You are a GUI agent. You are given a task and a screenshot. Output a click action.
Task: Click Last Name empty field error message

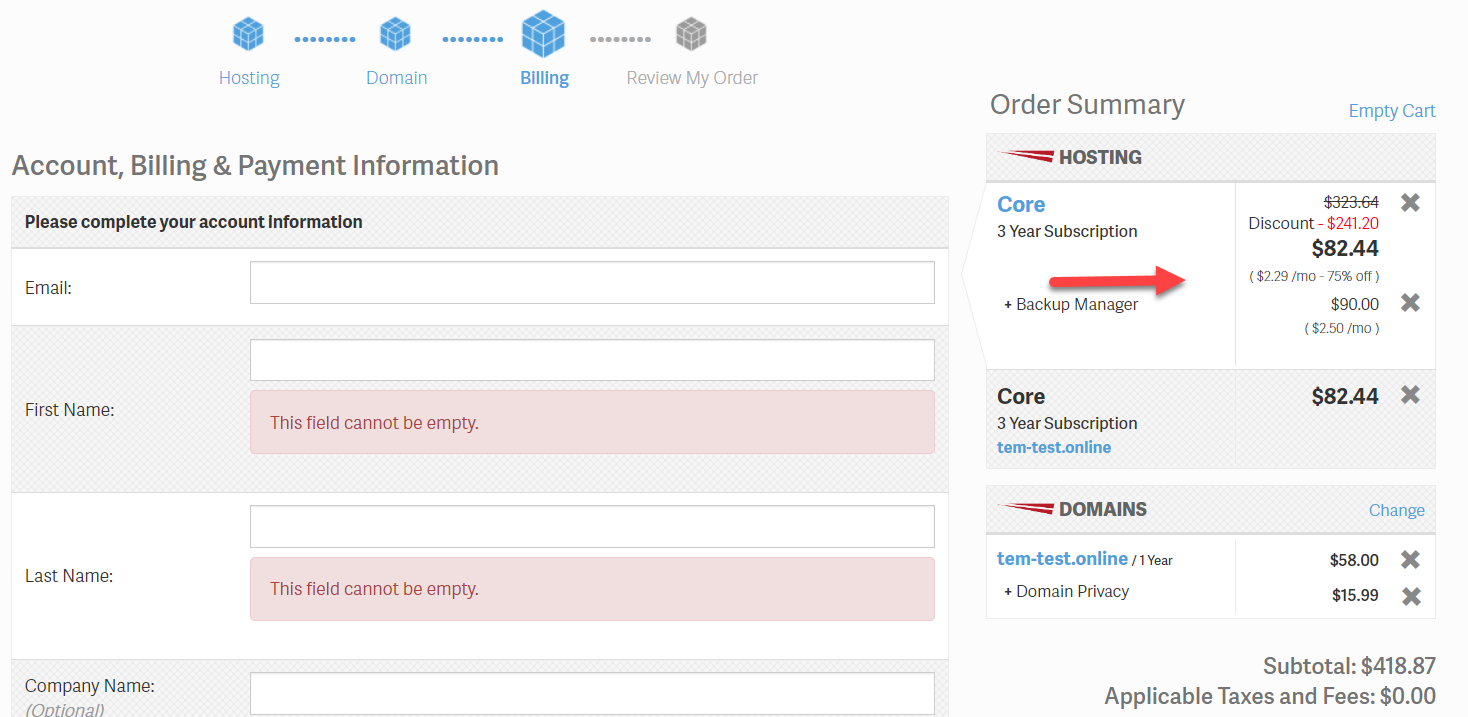(592, 589)
